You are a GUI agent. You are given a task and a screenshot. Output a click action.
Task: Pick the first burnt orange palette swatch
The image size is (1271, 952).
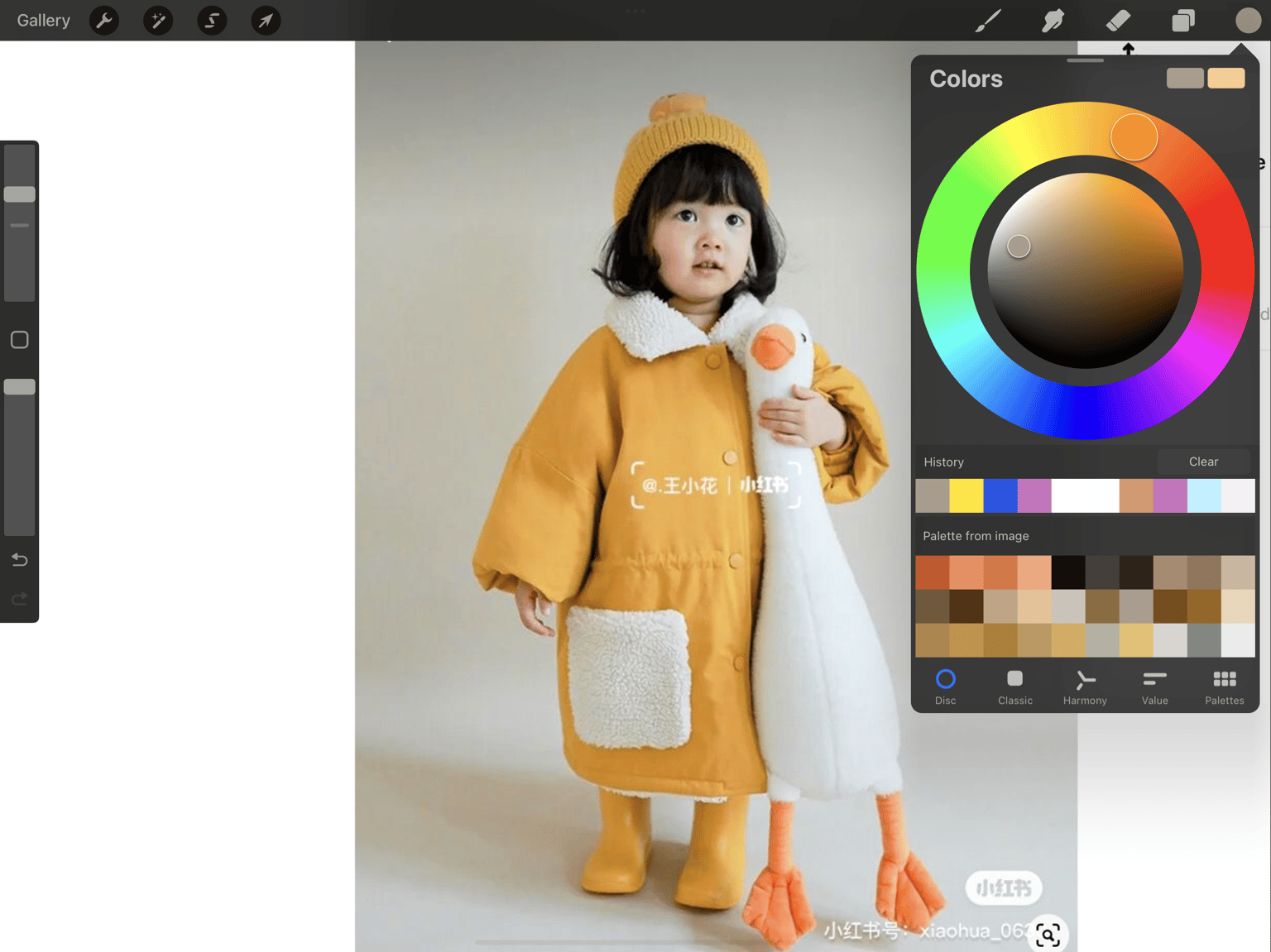point(932,572)
